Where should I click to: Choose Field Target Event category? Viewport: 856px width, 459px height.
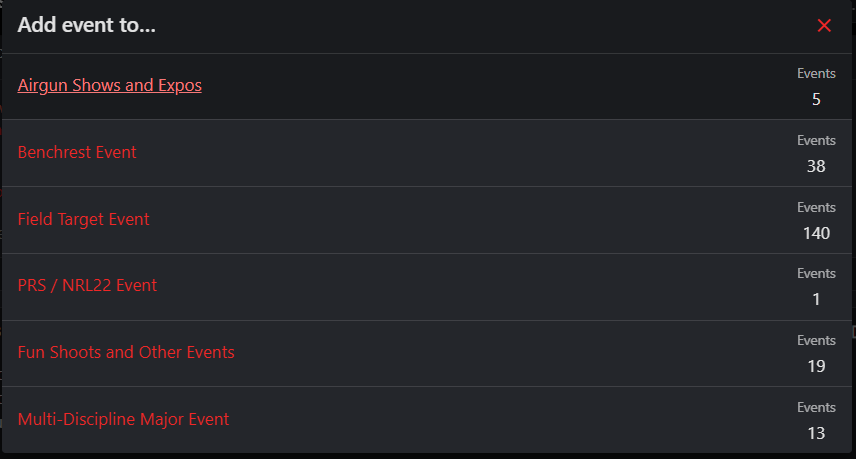(83, 219)
